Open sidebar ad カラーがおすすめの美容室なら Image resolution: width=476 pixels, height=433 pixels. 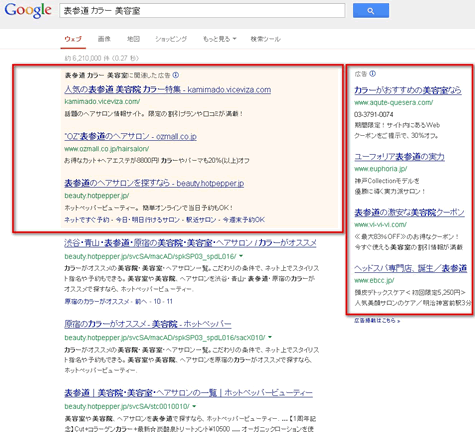click(x=408, y=90)
